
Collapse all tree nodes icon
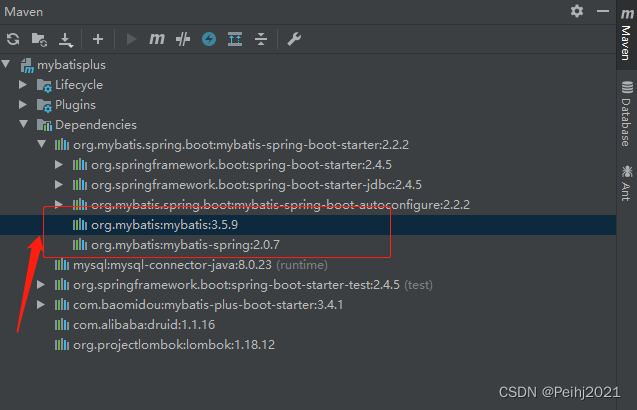coord(261,39)
